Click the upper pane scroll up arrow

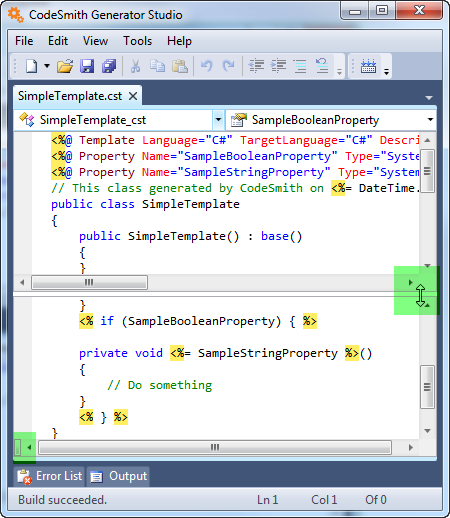[x=427, y=140]
